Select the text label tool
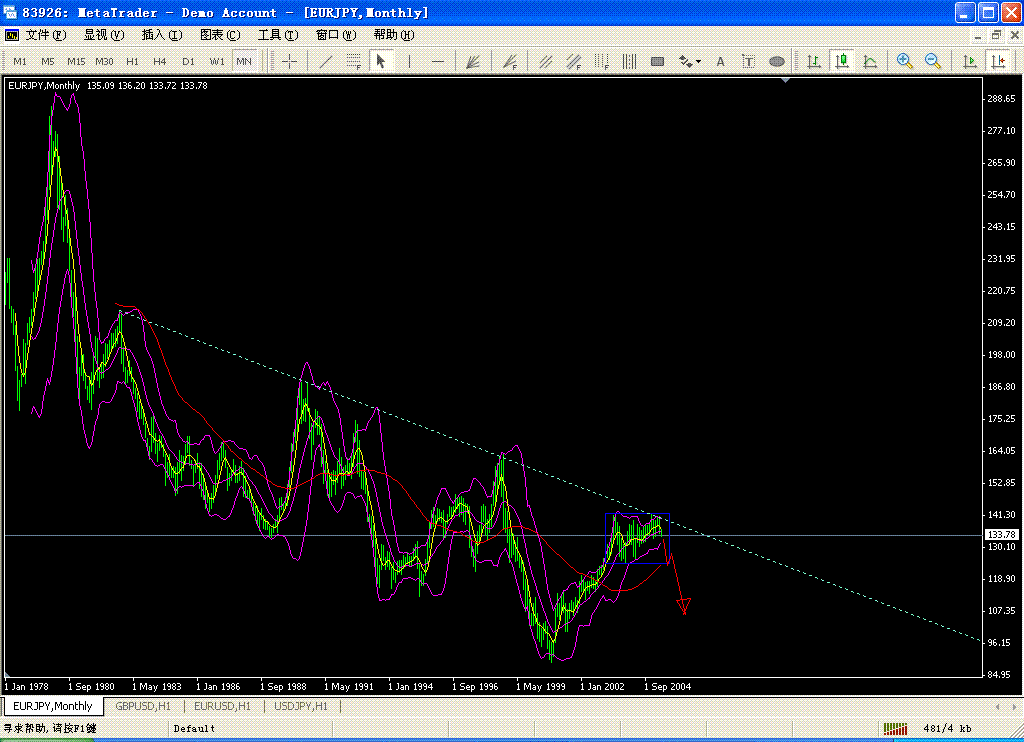 pos(720,61)
